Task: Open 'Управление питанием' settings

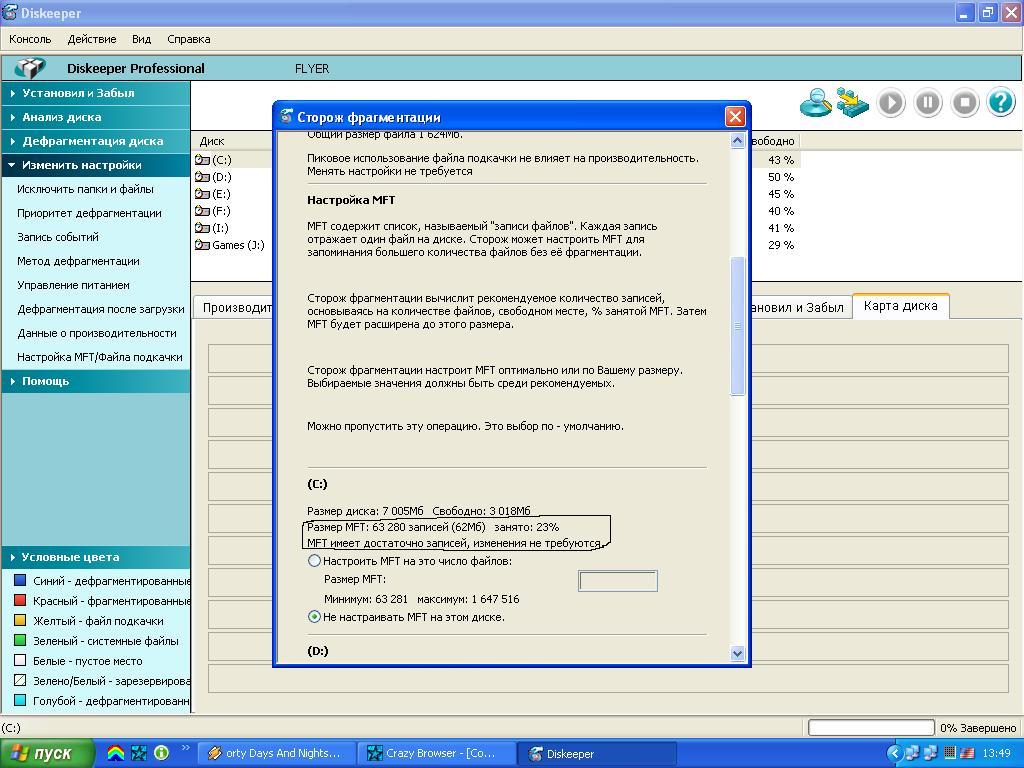Action: [x=74, y=285]
